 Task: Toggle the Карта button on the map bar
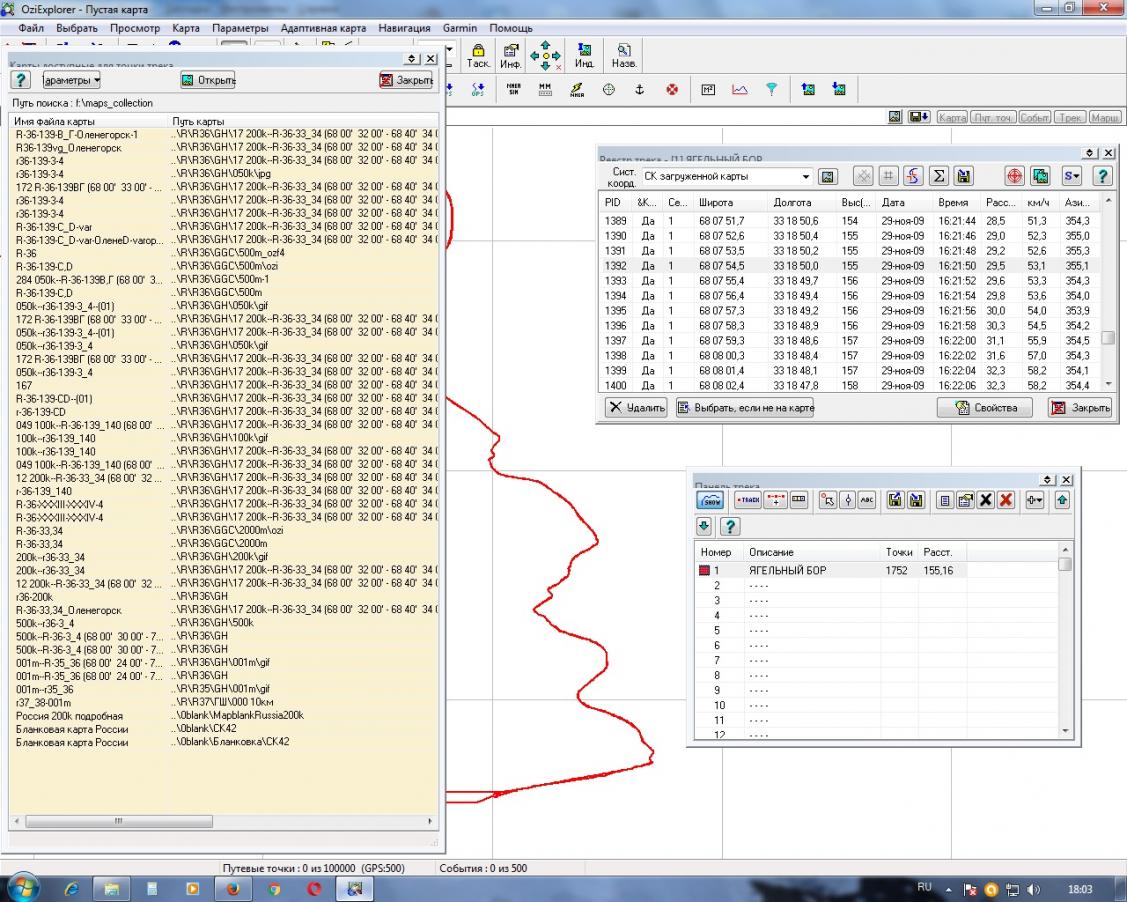pyautogui.click(x=952, y=118)
